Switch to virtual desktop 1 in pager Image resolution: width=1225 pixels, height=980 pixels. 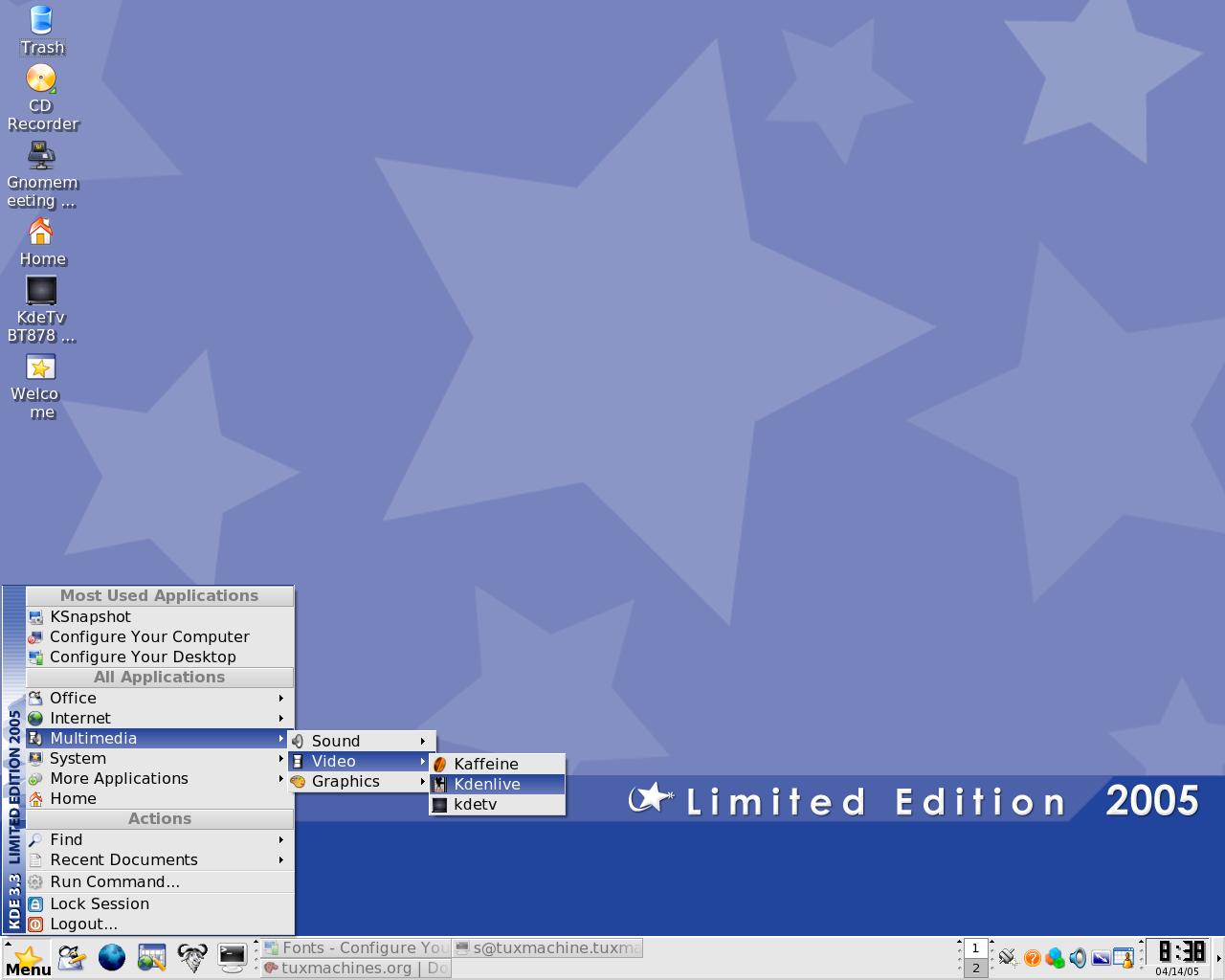(975, 948)
